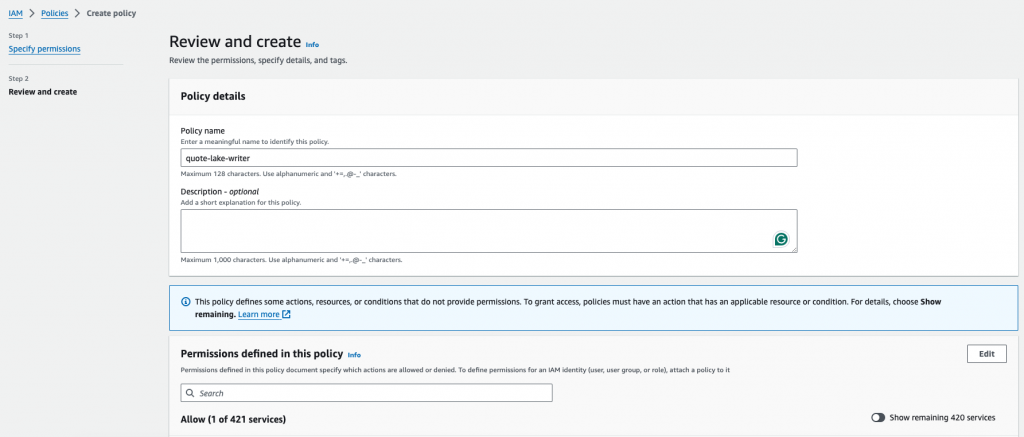Click the Create policy breadcrumb text
Screen dimensions: 1024x437
pos(111,13)
